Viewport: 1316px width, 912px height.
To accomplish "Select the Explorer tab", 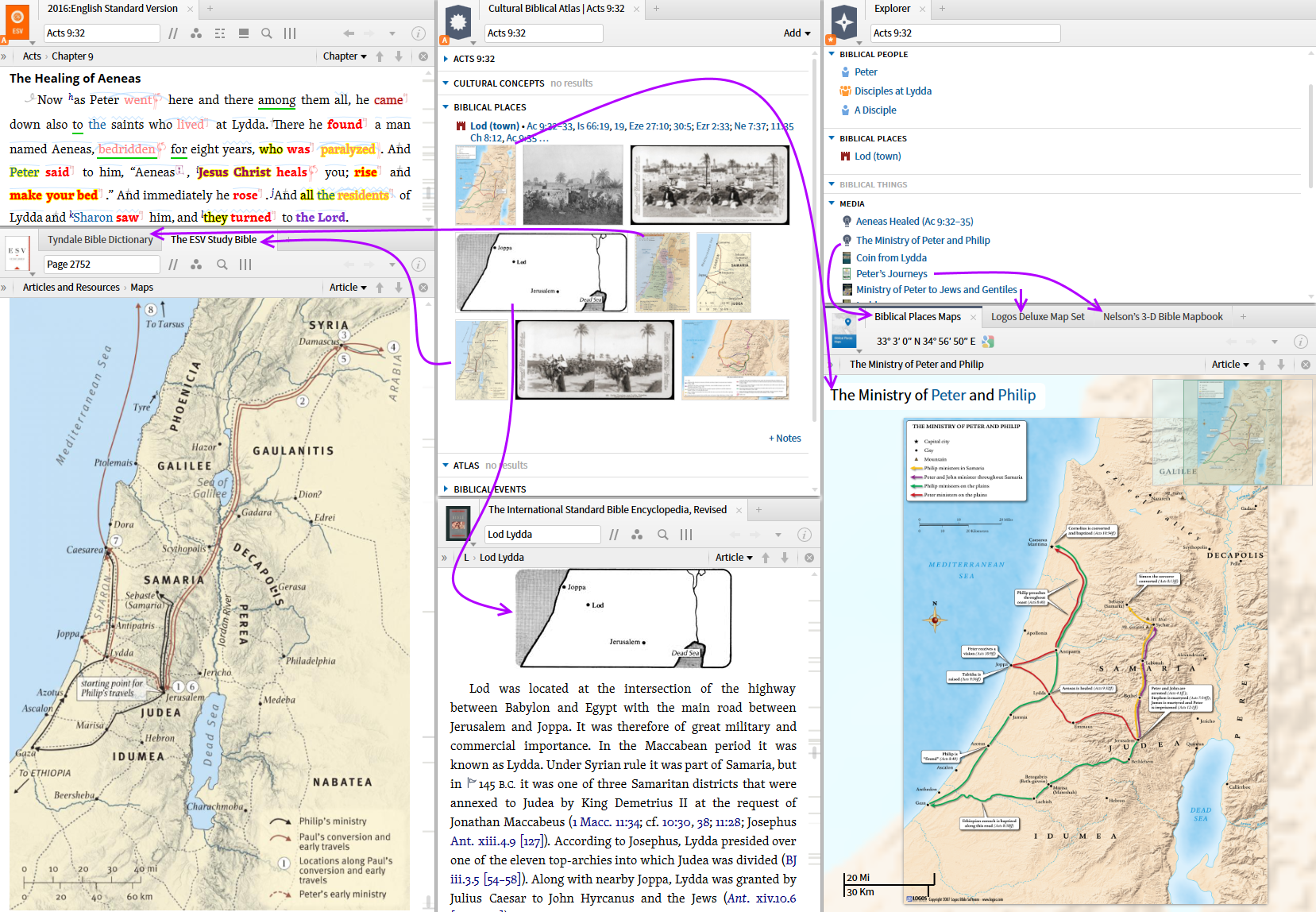I will (x=892, y=9).
